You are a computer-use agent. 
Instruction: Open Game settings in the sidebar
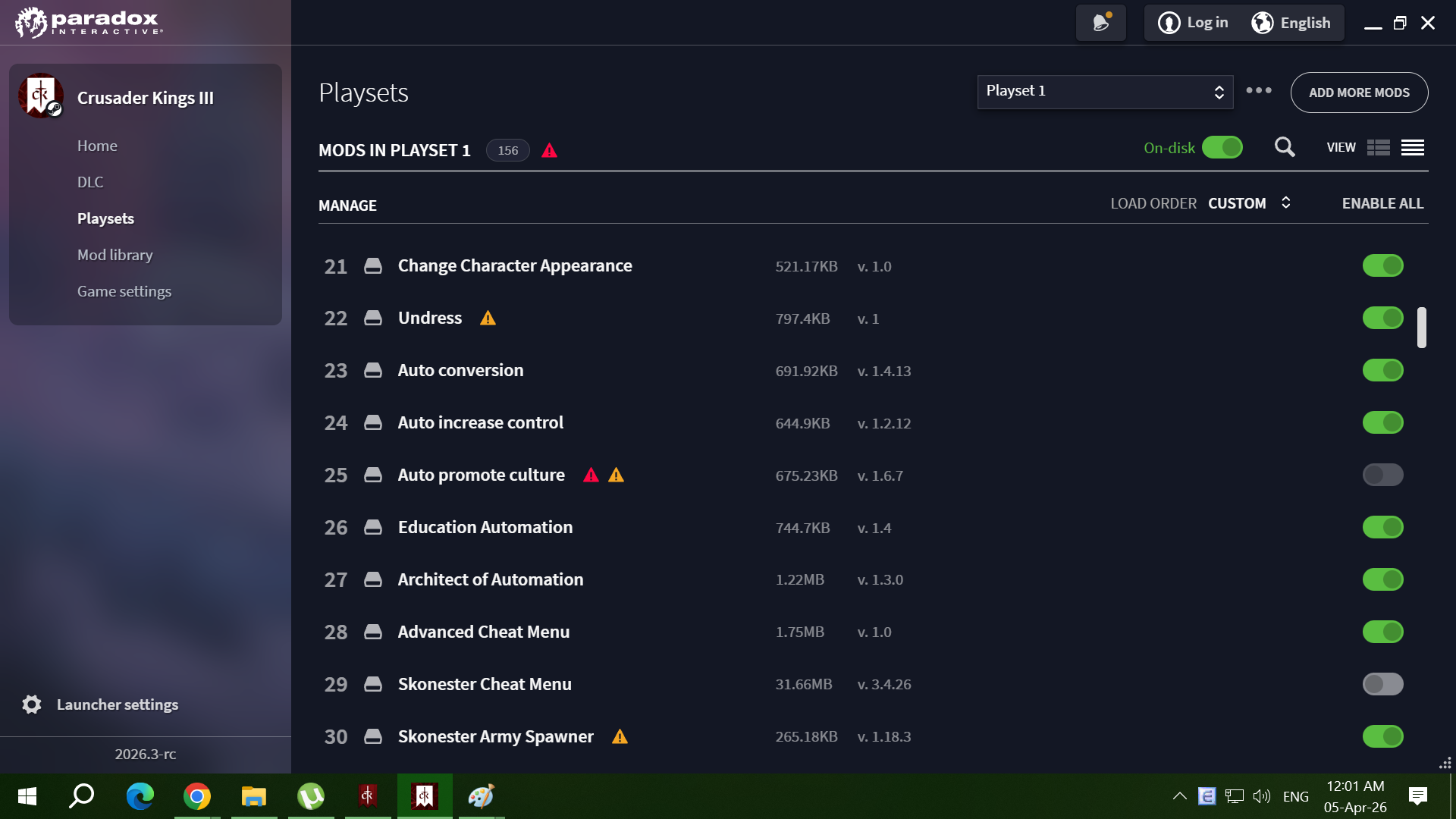pyautogui.click(x=124, y=291)
